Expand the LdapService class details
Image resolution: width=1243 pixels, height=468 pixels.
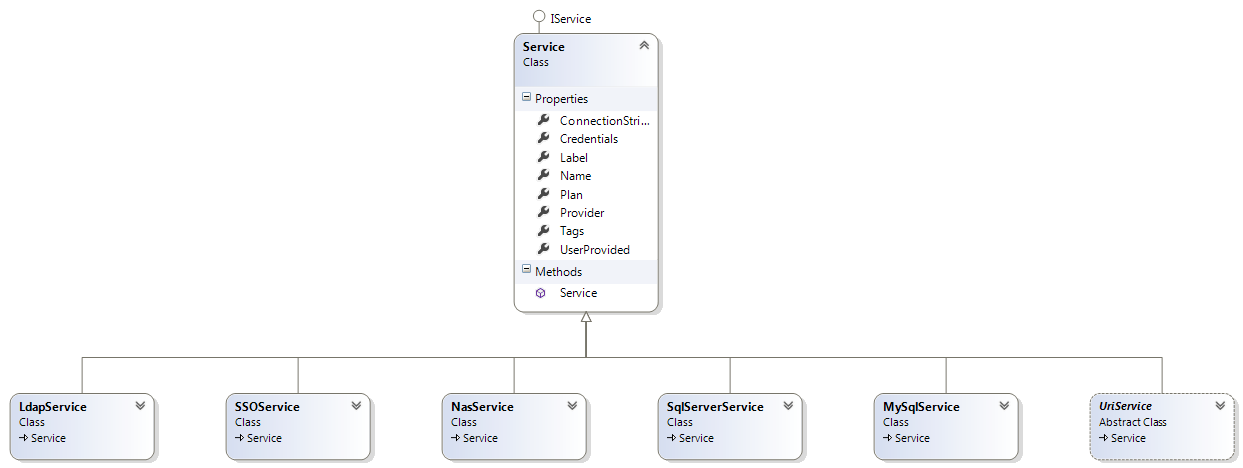pyautogui.click(x=140, y=406)
